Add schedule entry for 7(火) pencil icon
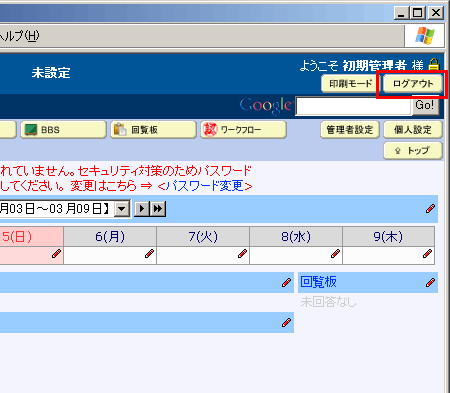The height and width of the screenshot is (393, 450). (242, 254)
